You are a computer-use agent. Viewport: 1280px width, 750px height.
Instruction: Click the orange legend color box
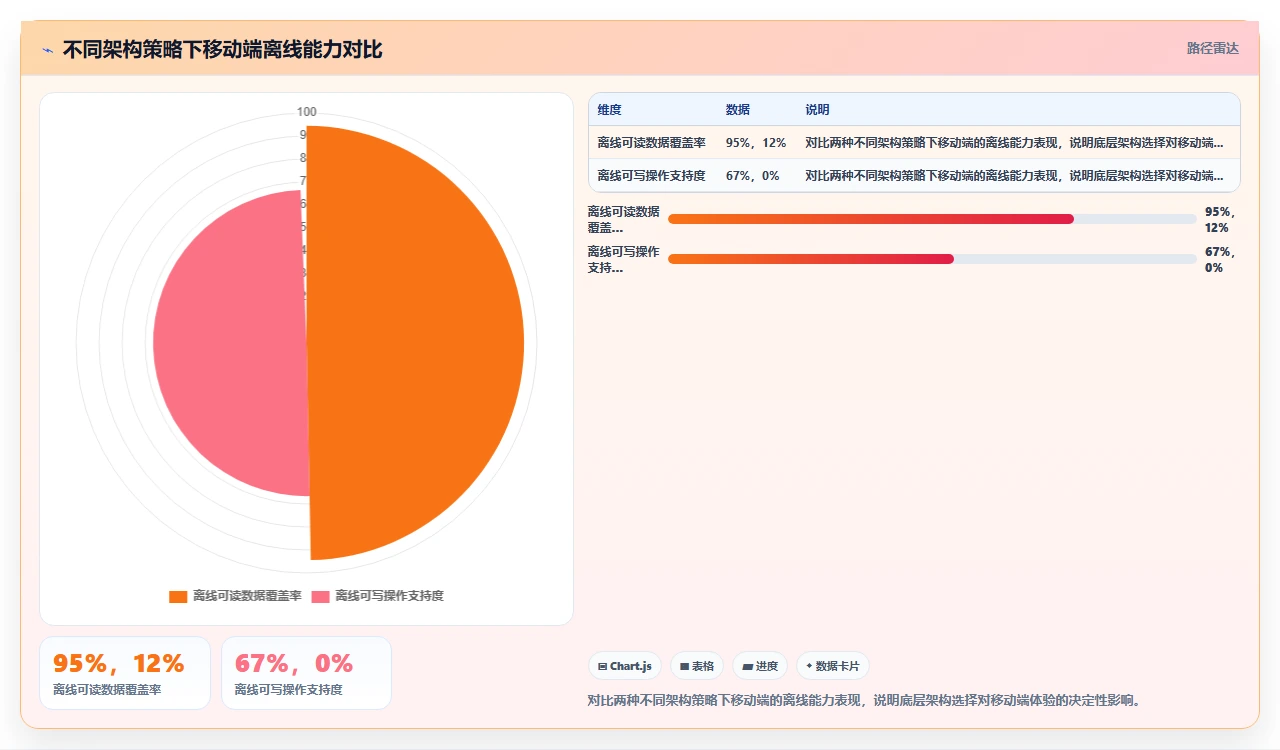178,596
